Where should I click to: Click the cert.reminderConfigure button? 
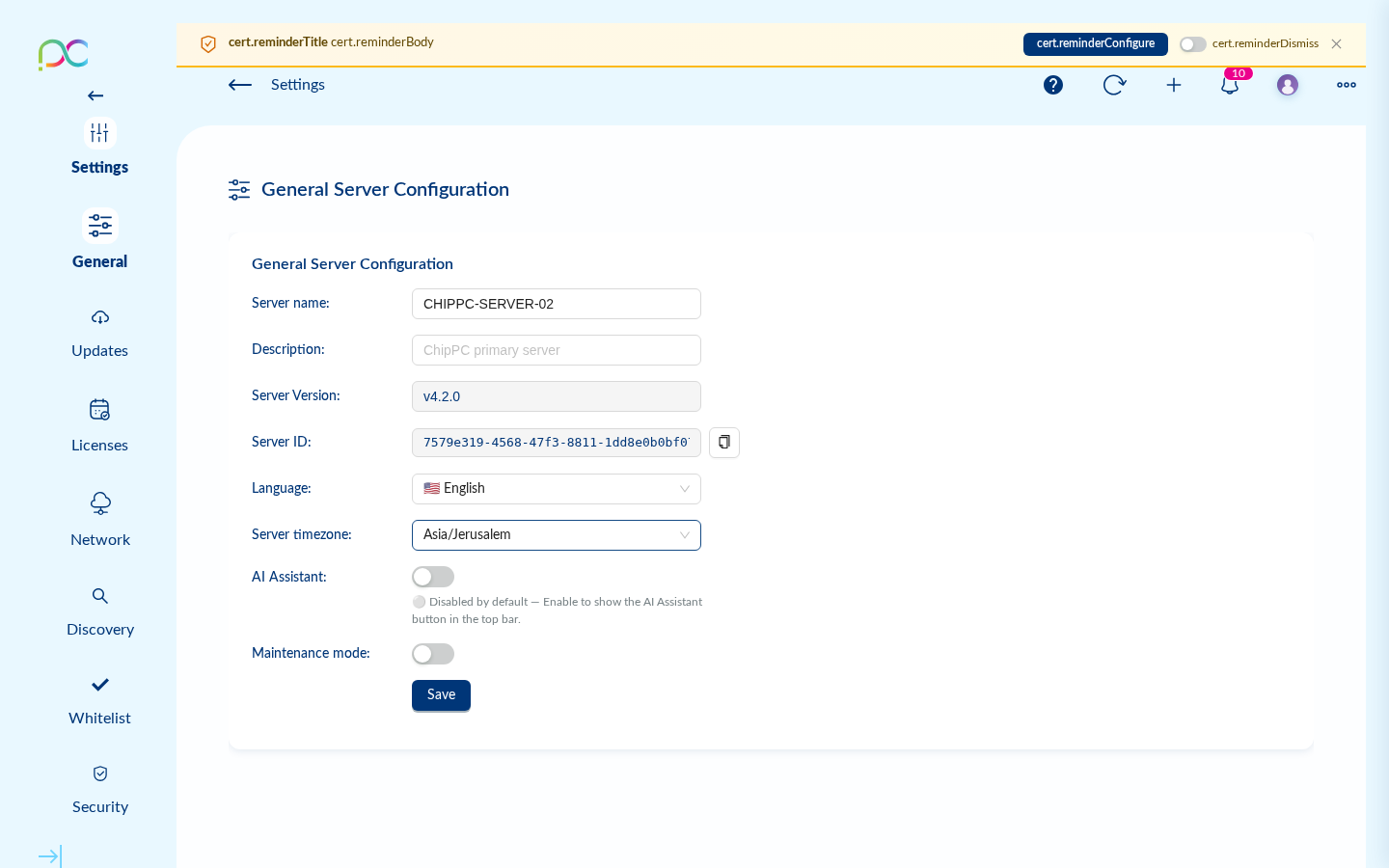pyautogui.click(x=1095, y=44)
